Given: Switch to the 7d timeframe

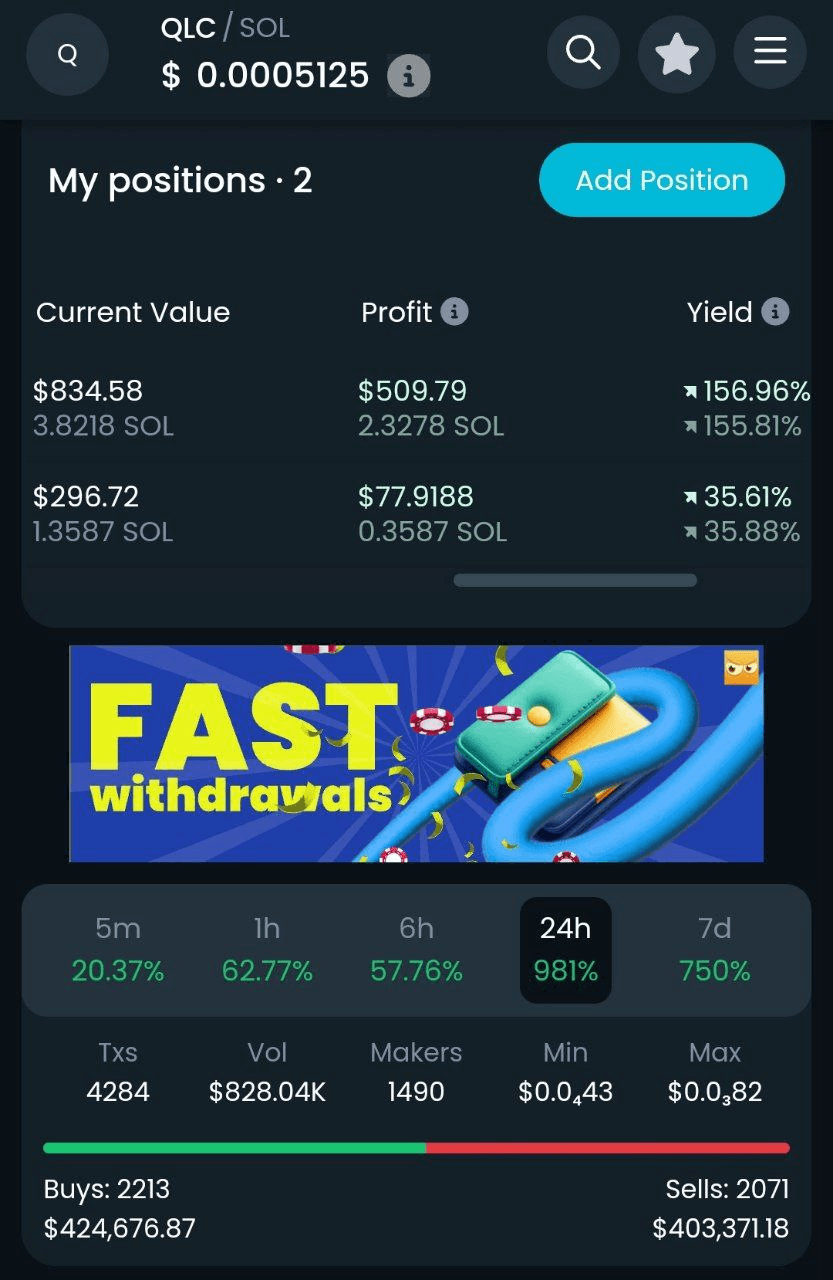Looking at the screenshot, I should 715,950.
